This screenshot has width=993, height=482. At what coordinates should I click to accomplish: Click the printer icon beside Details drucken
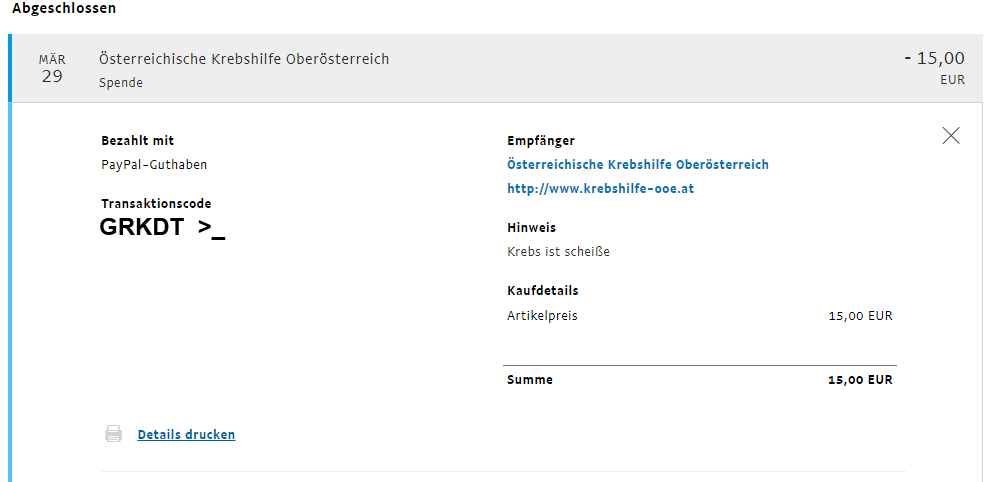tap(113, 434)
